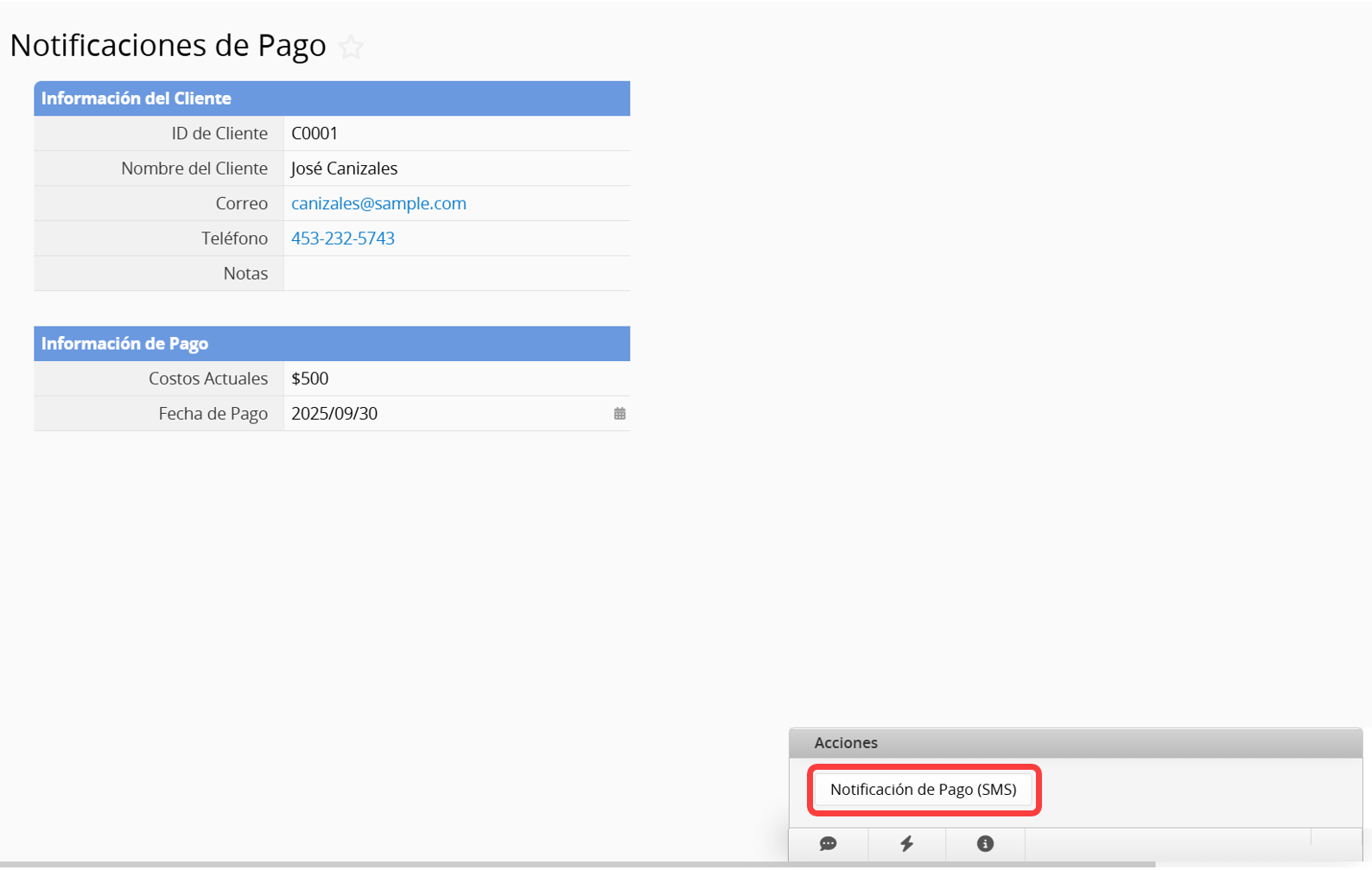Select the Nombre del Cliente field value
The image size is (1372, 870).
coord(344,168)
